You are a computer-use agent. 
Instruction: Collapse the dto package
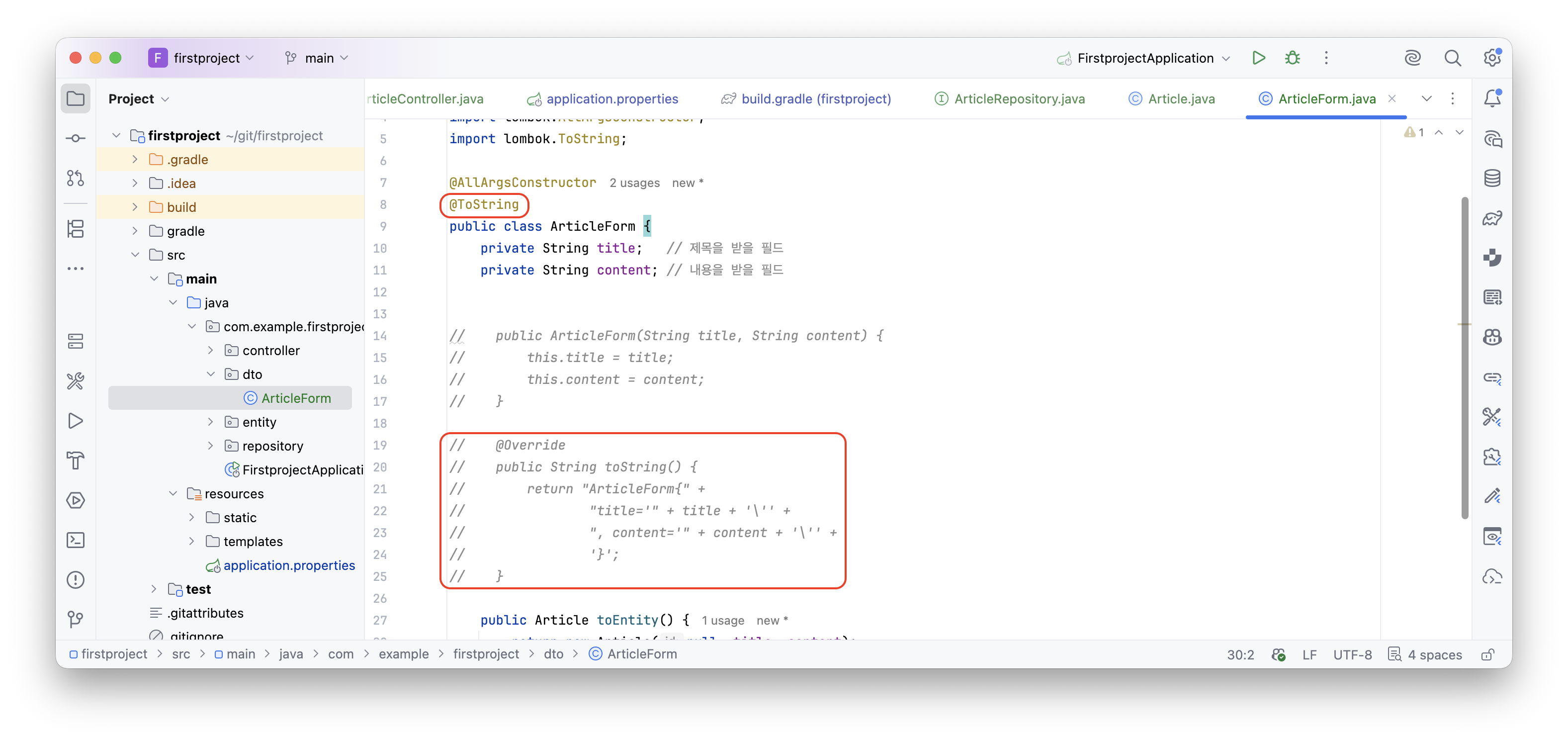click(211, 374)
